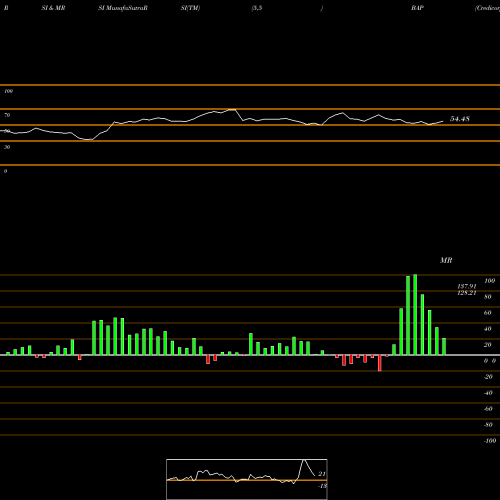Viewport: 500px width, 500px height.
Task: Click the MR chart title label
Action: (446, 260)
